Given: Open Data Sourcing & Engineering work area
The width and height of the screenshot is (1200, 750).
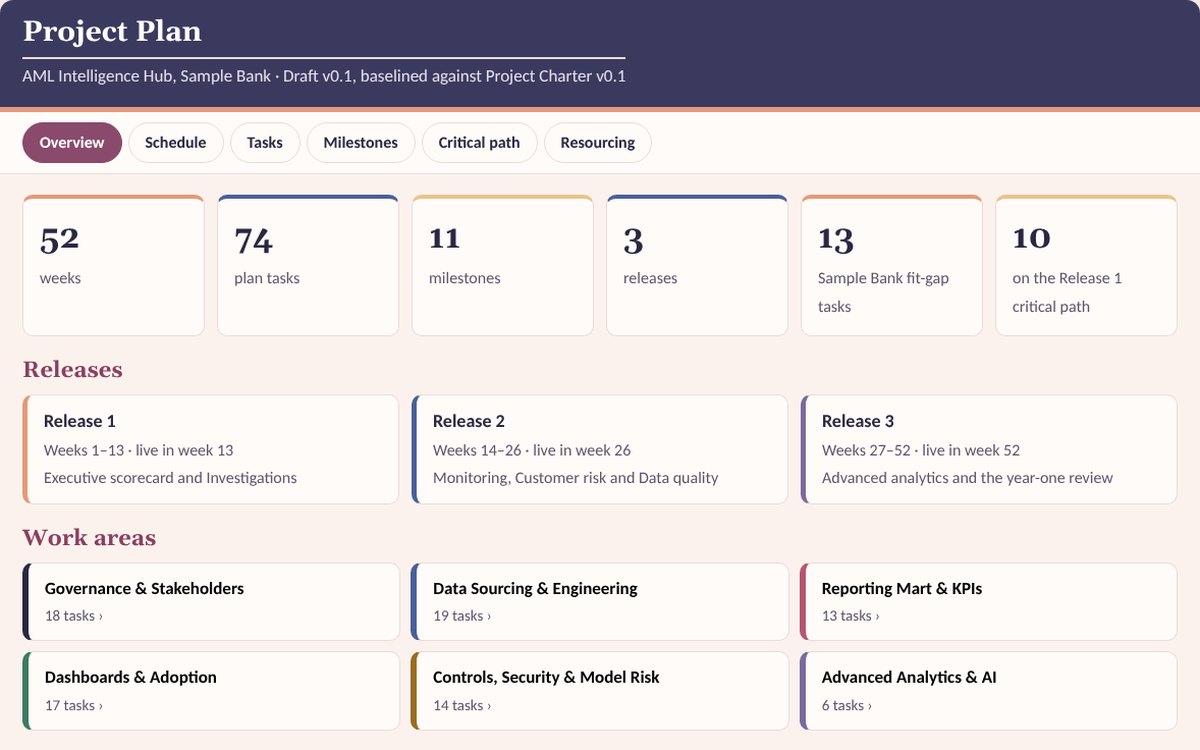Looking at the screenshot, I should pos(600,602).
